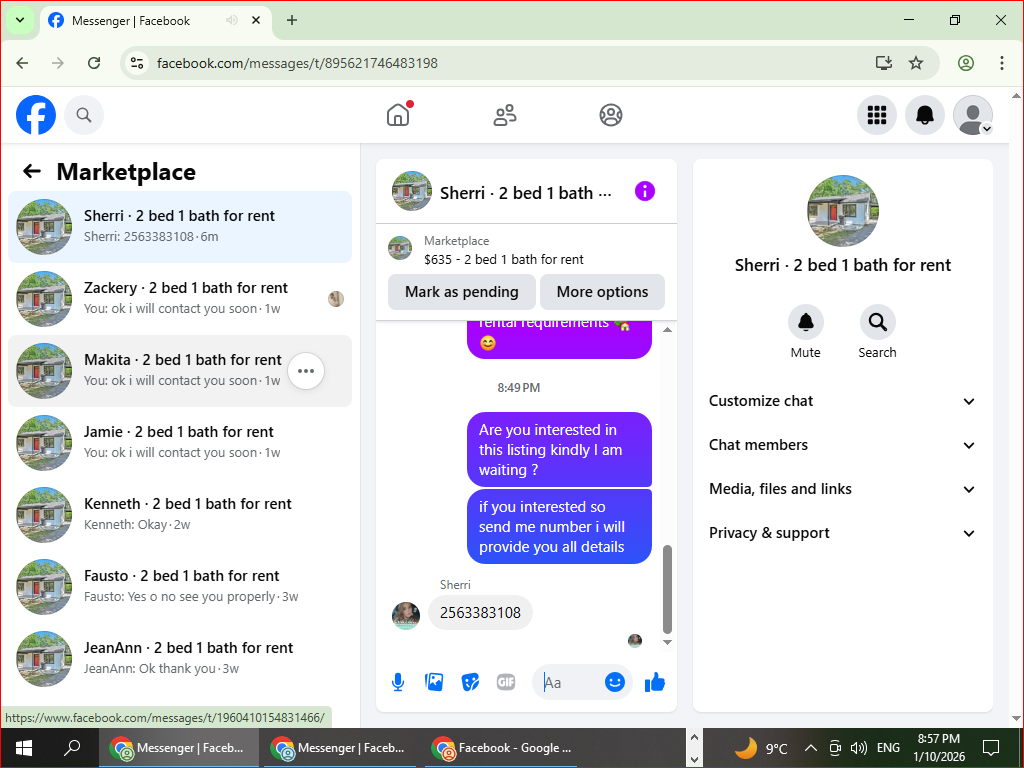Expand Media, files and links section
1024x768 pixels.
click(x=842, y=488)
